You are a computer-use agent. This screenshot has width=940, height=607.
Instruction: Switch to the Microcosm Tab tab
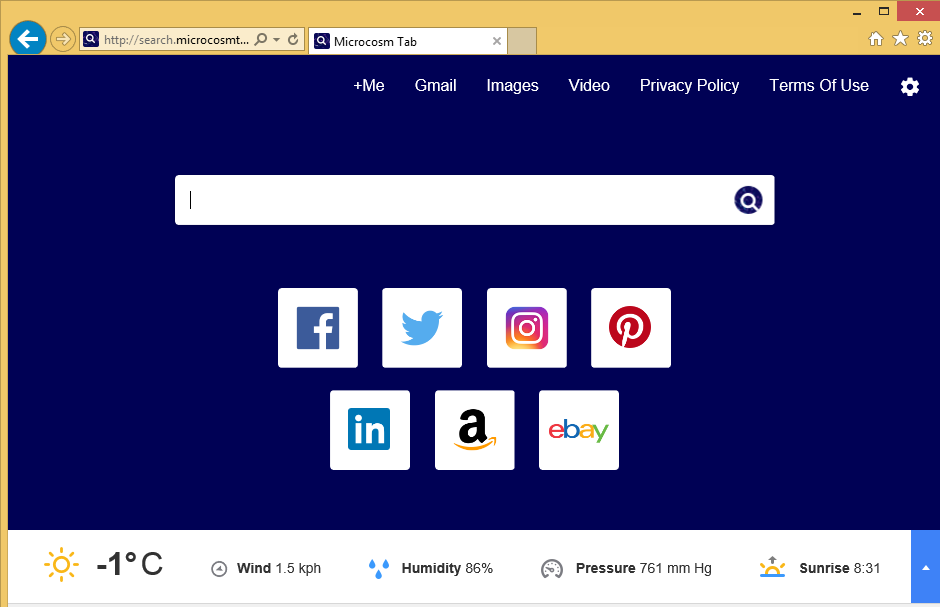[x=400, y=41]
